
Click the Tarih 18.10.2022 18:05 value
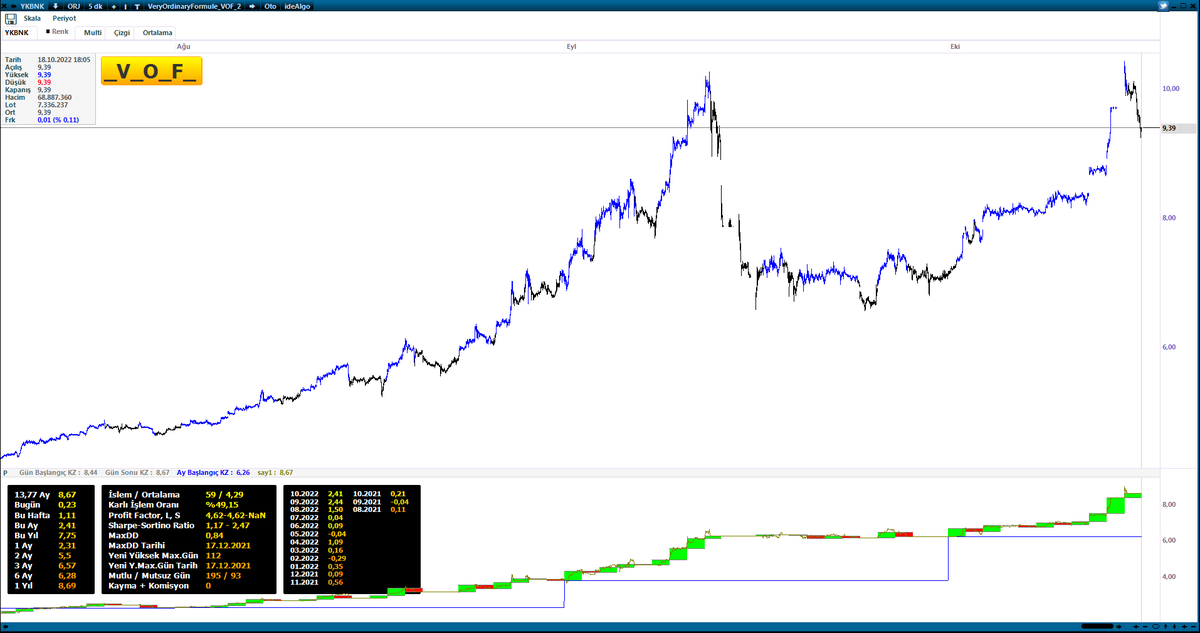pyautogui.click(x=64, y=60)
